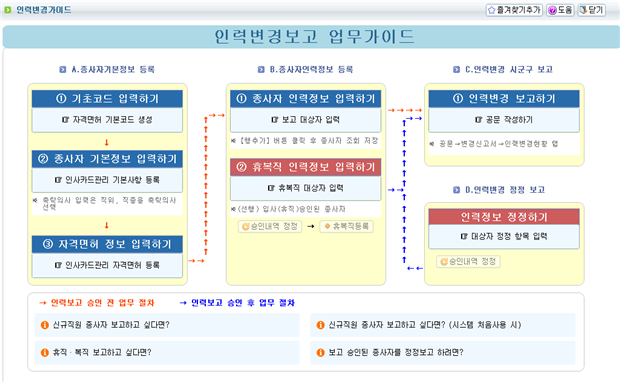Screen dimensions: 620x382
Task: Open 인사카드관리 자격면허 등록 link
Action: click(107, 265)
